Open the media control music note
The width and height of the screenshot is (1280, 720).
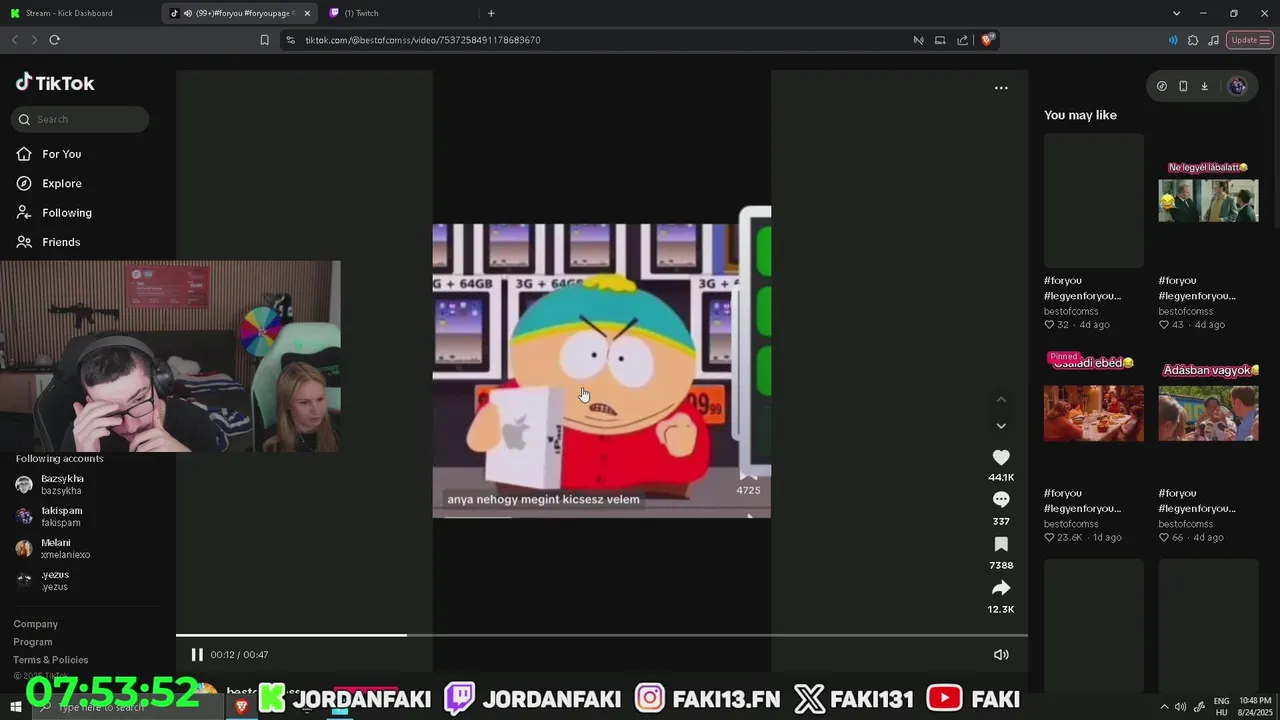click(x=1213, y=40)
